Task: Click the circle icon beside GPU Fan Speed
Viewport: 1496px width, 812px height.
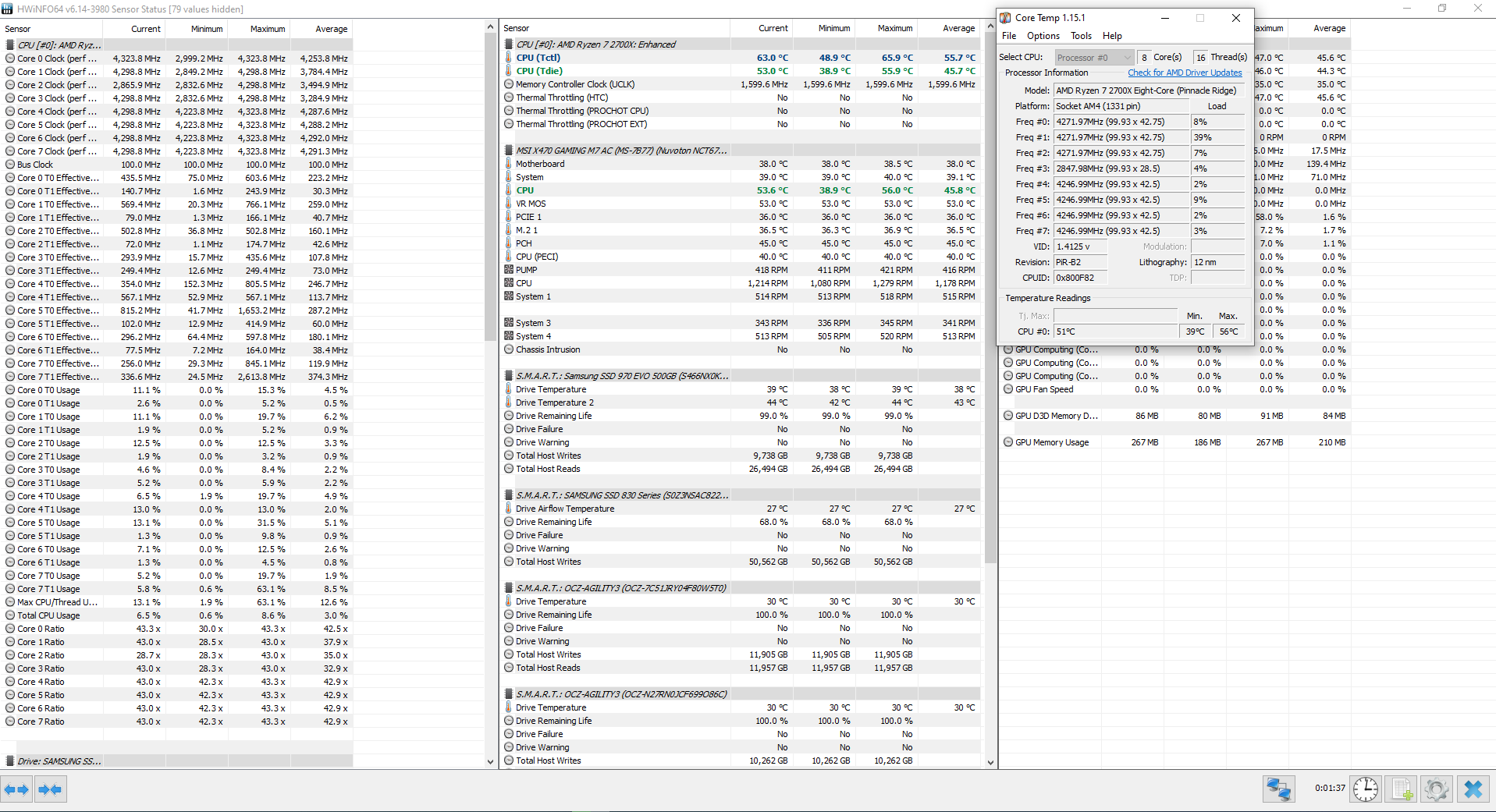Action: [1008, 389]
